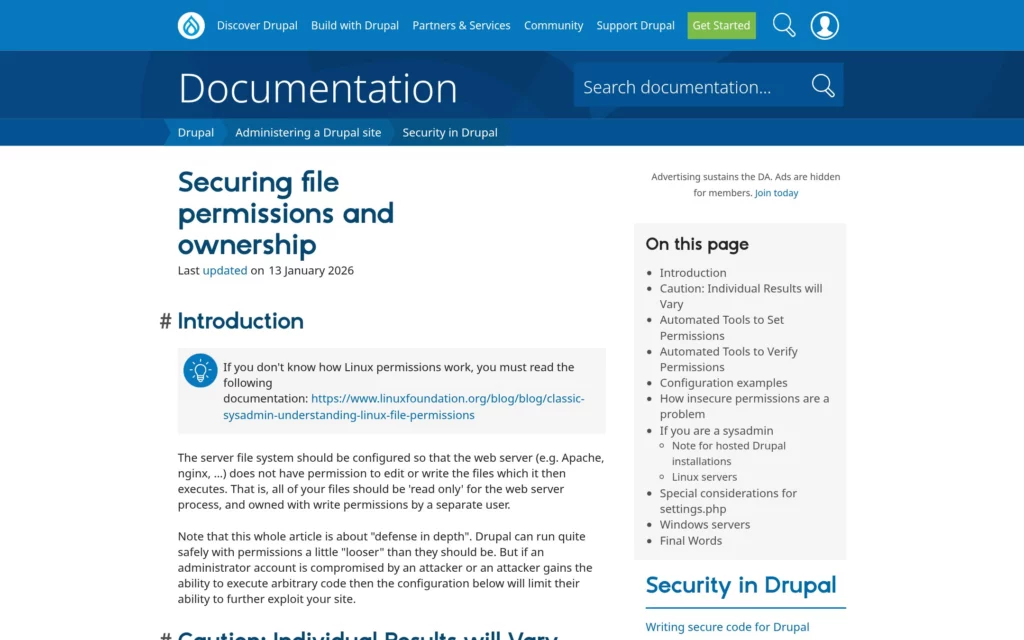
Task: Jump to Linux servers subsection
Action: 704,477
